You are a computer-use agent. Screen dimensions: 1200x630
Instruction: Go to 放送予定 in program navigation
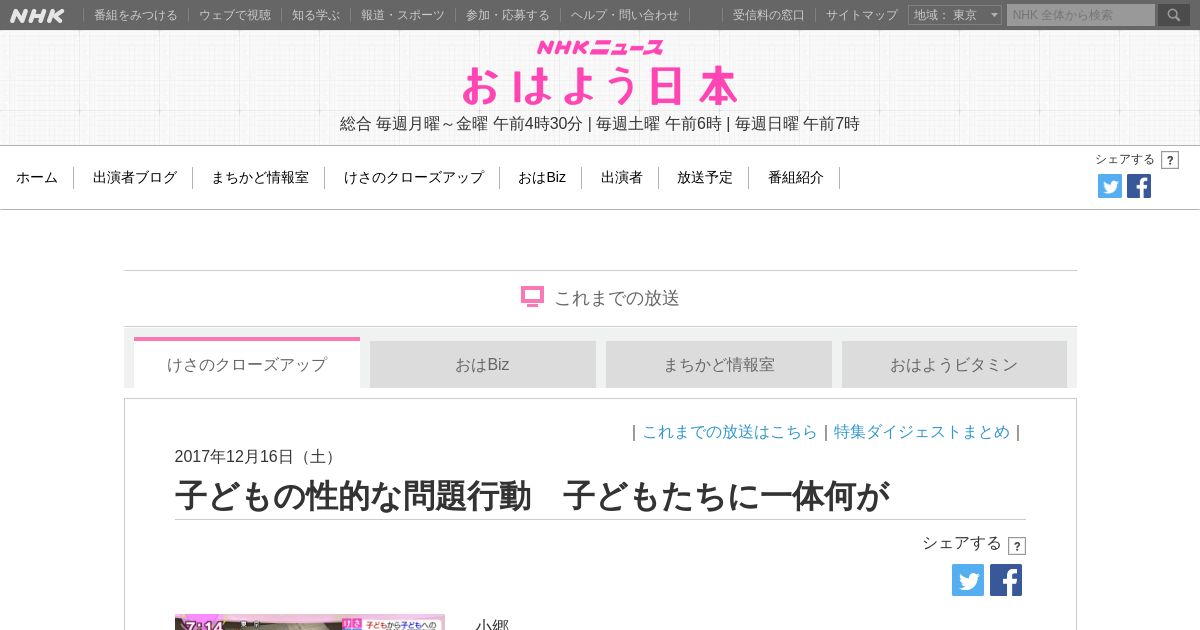click(x=705, y=177)
